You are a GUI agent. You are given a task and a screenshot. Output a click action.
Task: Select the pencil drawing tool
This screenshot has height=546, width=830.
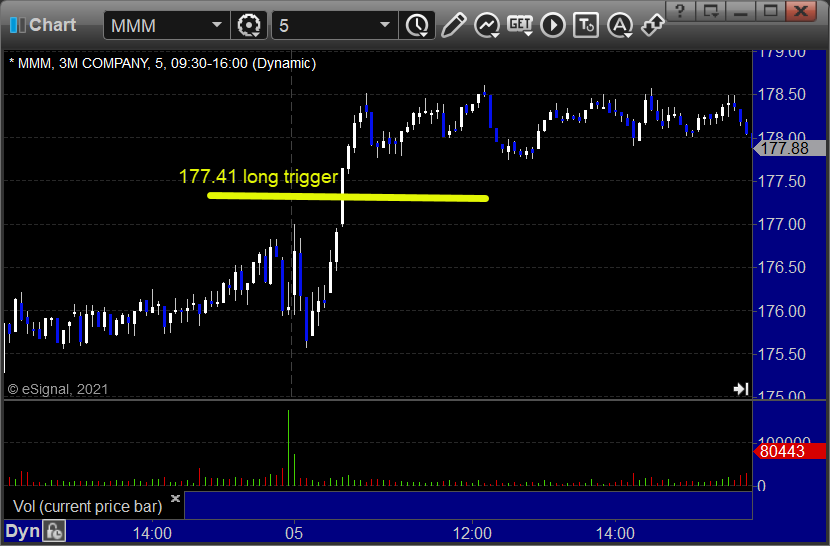453,25
